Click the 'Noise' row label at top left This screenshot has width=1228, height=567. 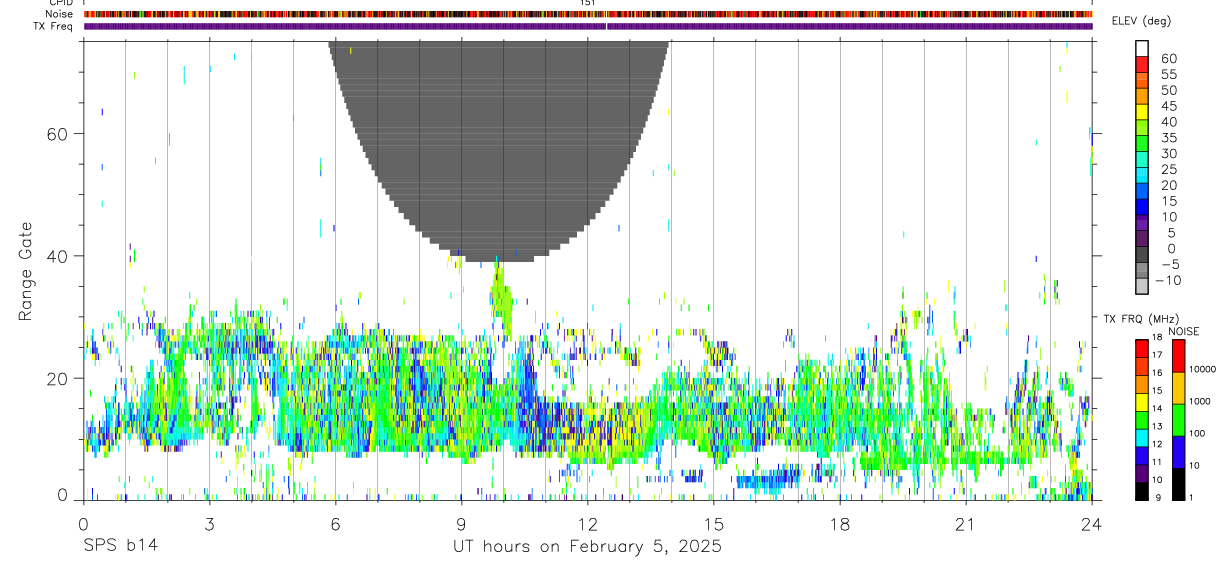[59, 14]
